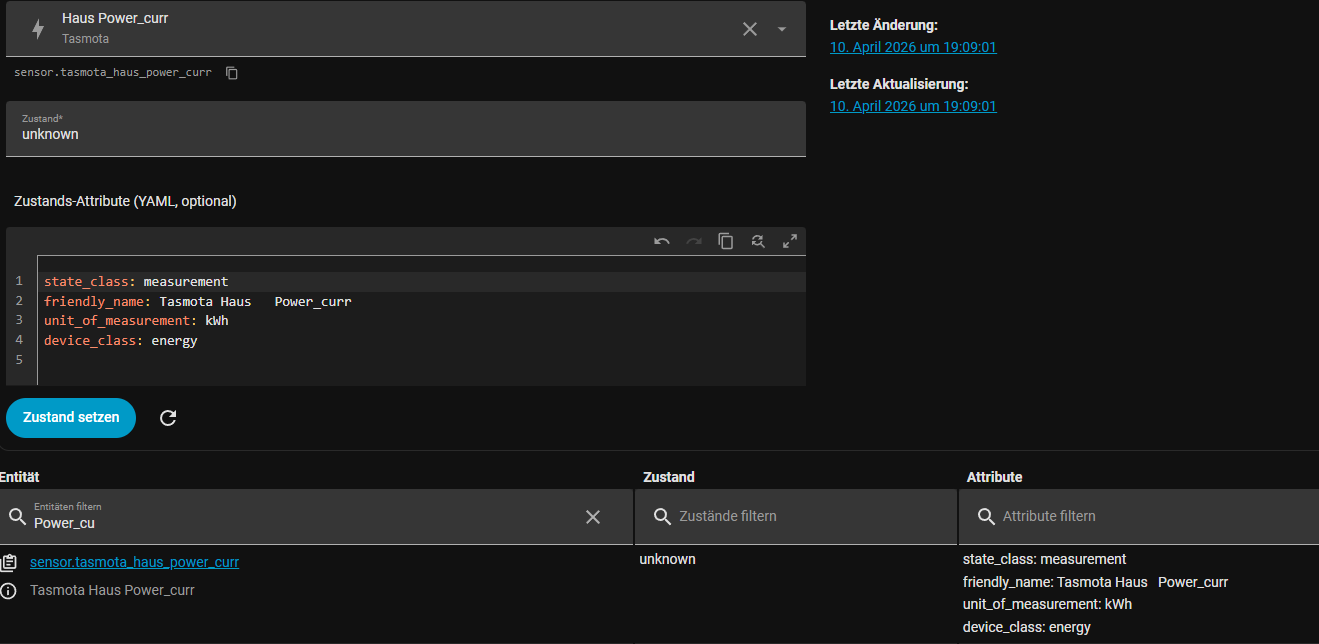Click sensor.tasmota_haus_power_curr link in table
The image size is (1319, 644).
[x=134, y=562]
